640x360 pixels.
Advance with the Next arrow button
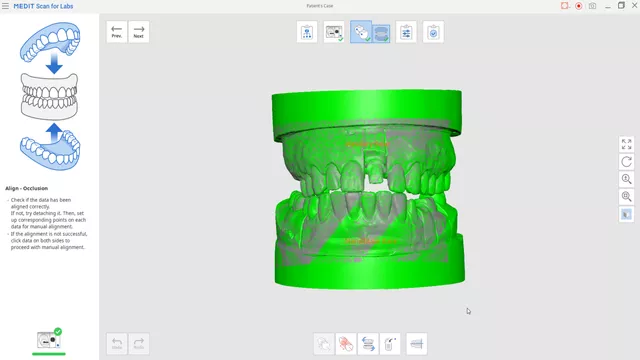click(139, 32)
